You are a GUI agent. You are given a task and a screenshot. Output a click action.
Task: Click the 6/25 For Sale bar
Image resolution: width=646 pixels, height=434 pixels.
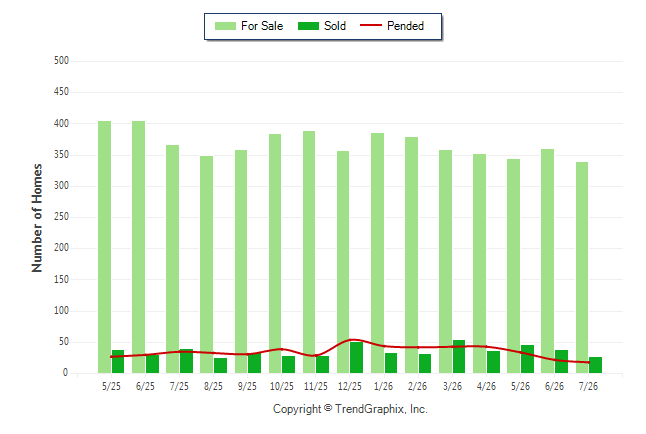138,247
